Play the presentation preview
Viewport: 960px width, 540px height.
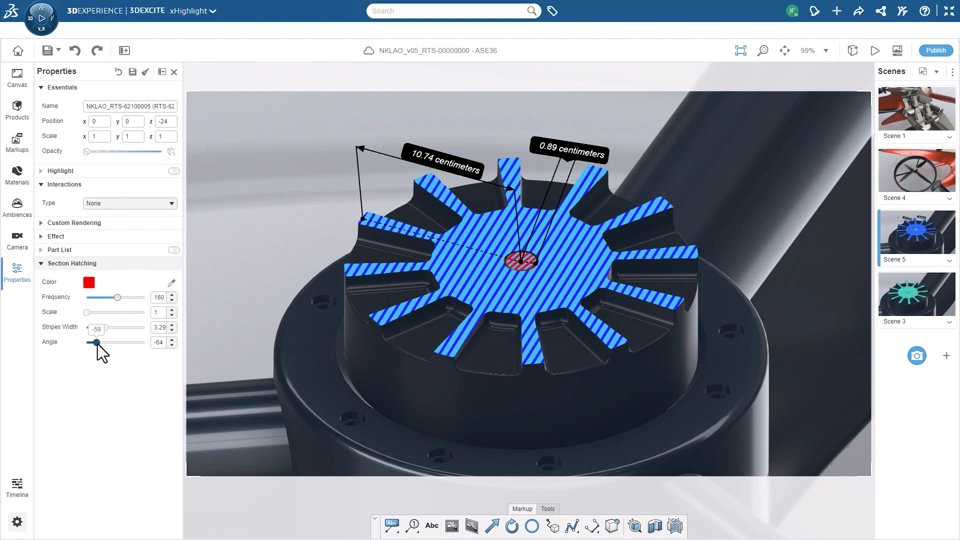coord(875,50)
